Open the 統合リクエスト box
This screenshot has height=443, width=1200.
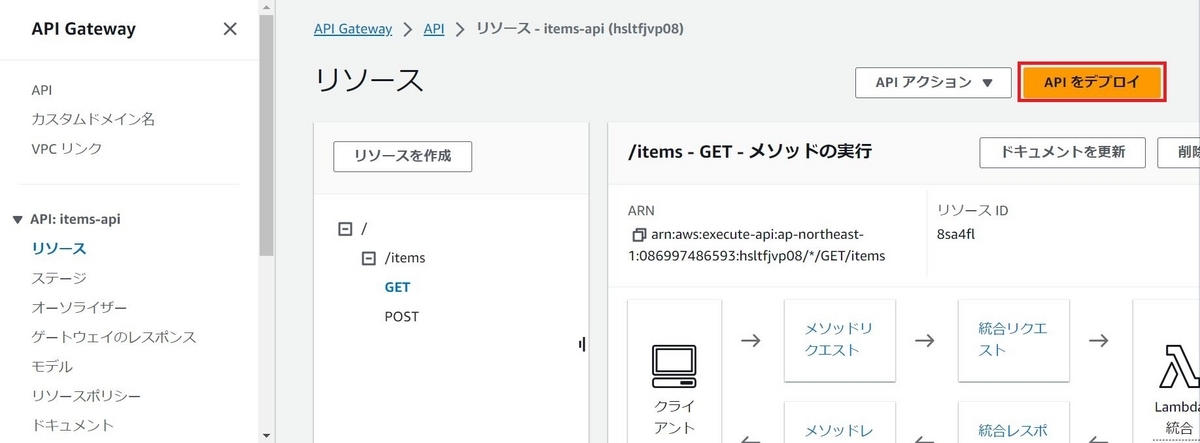[x=1013, y=340]
